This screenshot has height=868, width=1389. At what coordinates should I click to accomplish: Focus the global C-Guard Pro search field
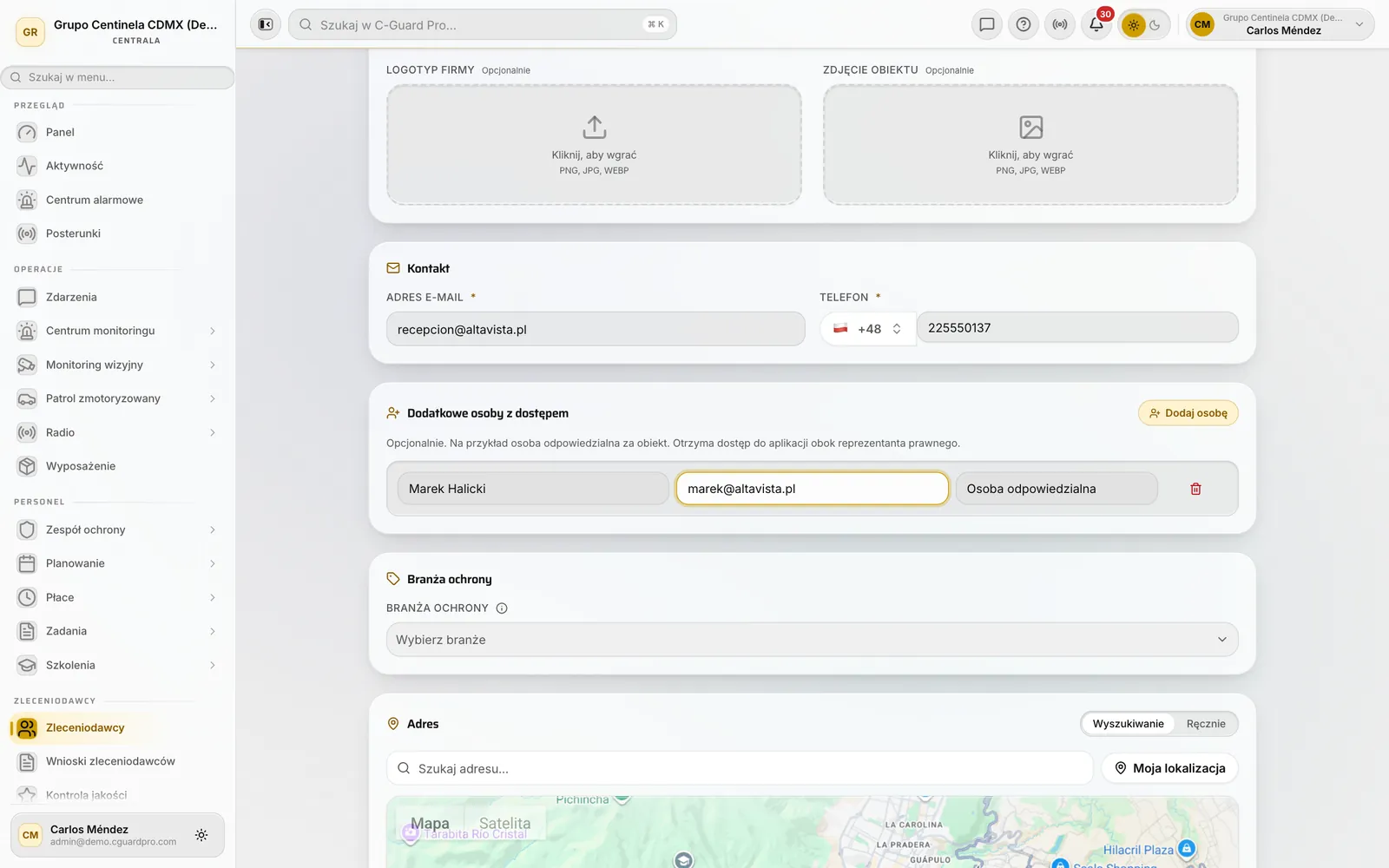tap(482, 24)
